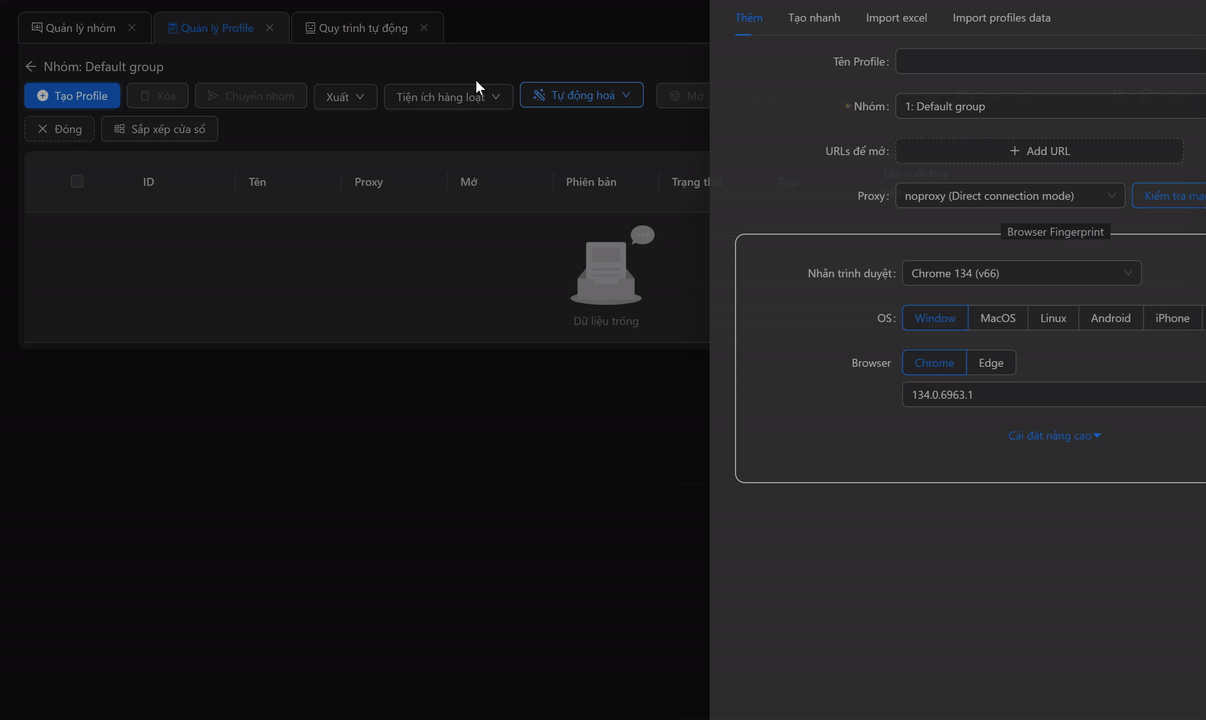Select MacOS as the OS

point(997,318)
